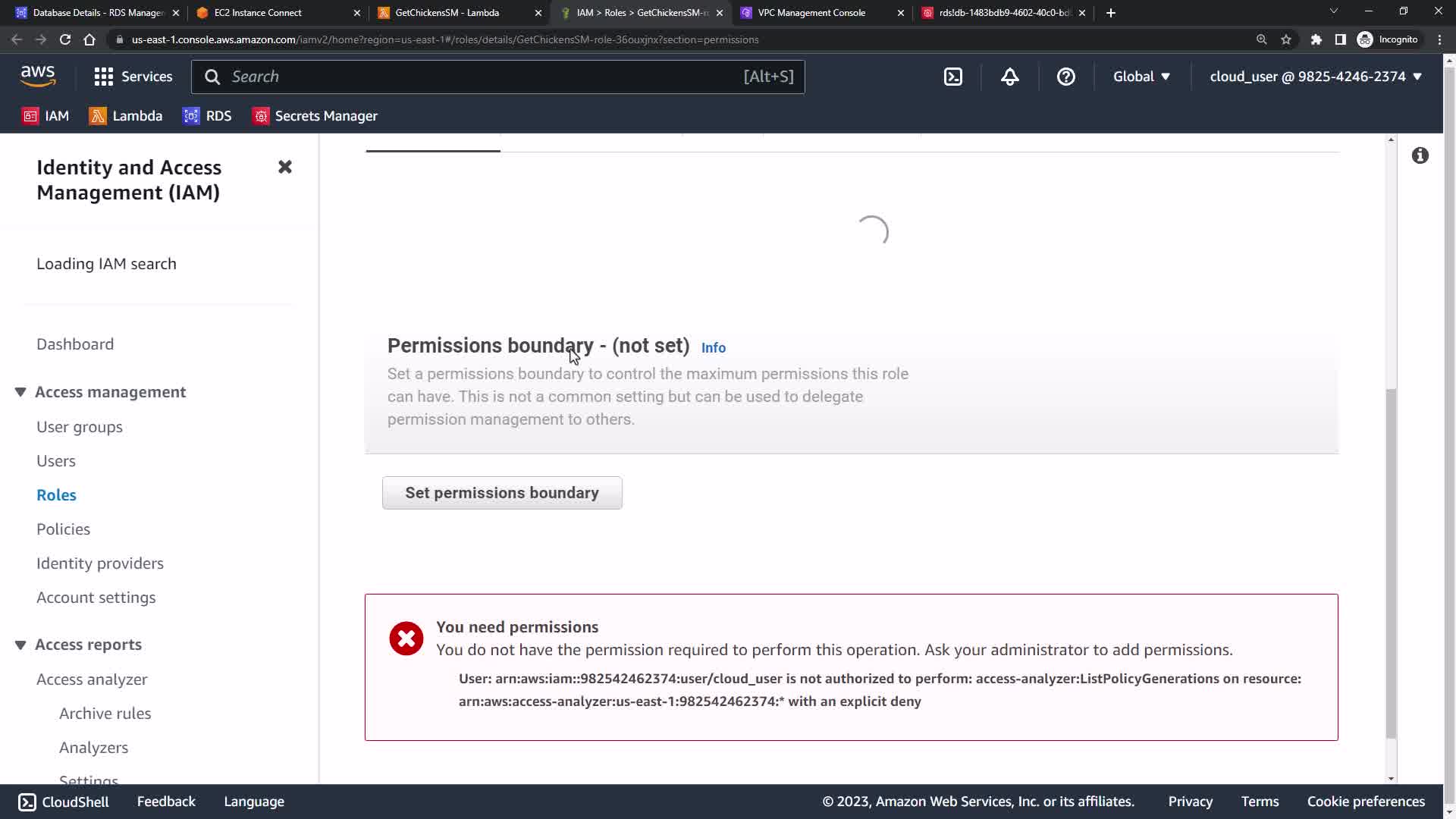
Task: Bookmark this page with the star icon
Action: click(1286, 39)
